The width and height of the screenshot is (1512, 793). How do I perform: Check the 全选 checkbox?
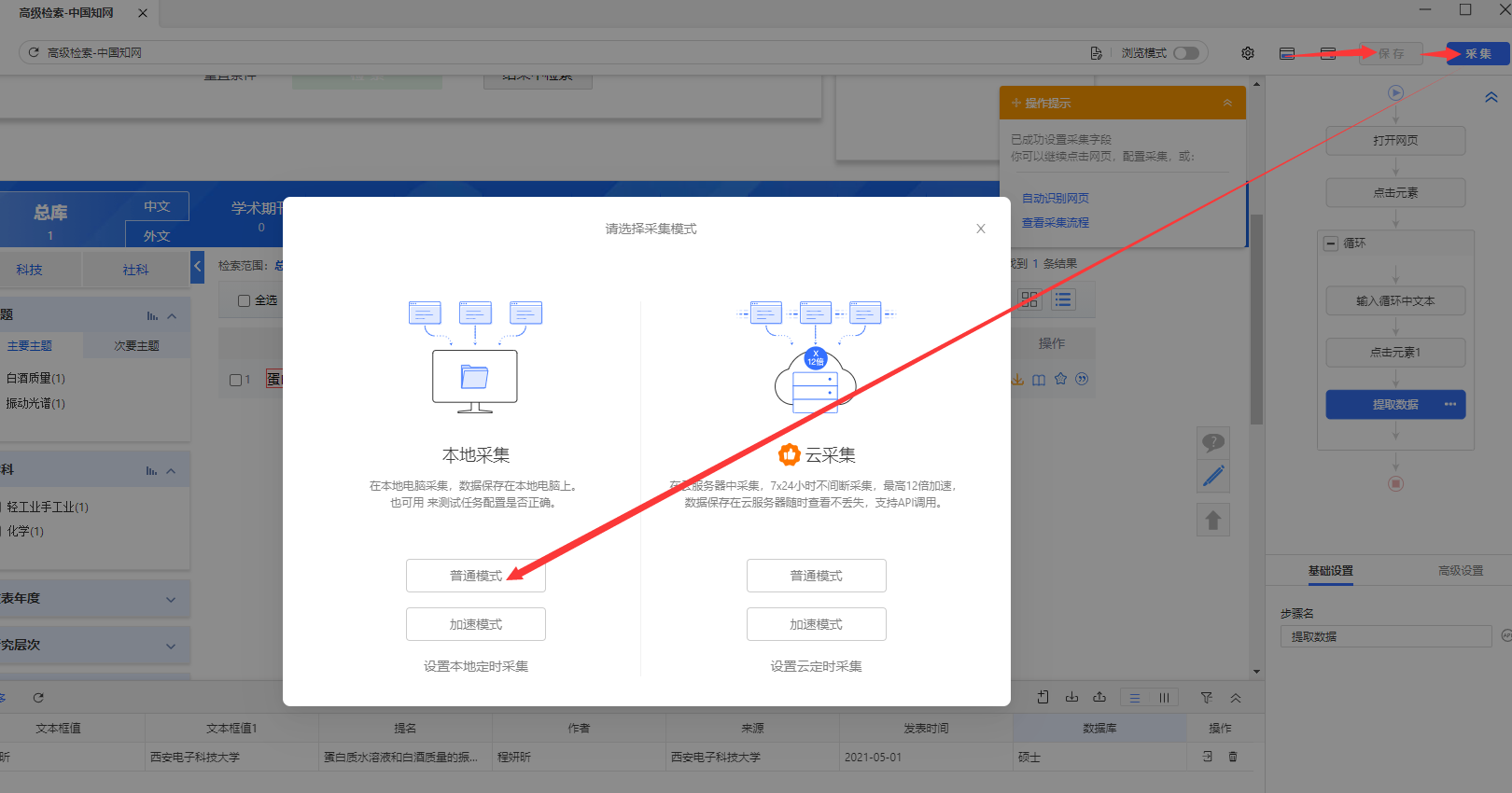click(x=244, y=300)
